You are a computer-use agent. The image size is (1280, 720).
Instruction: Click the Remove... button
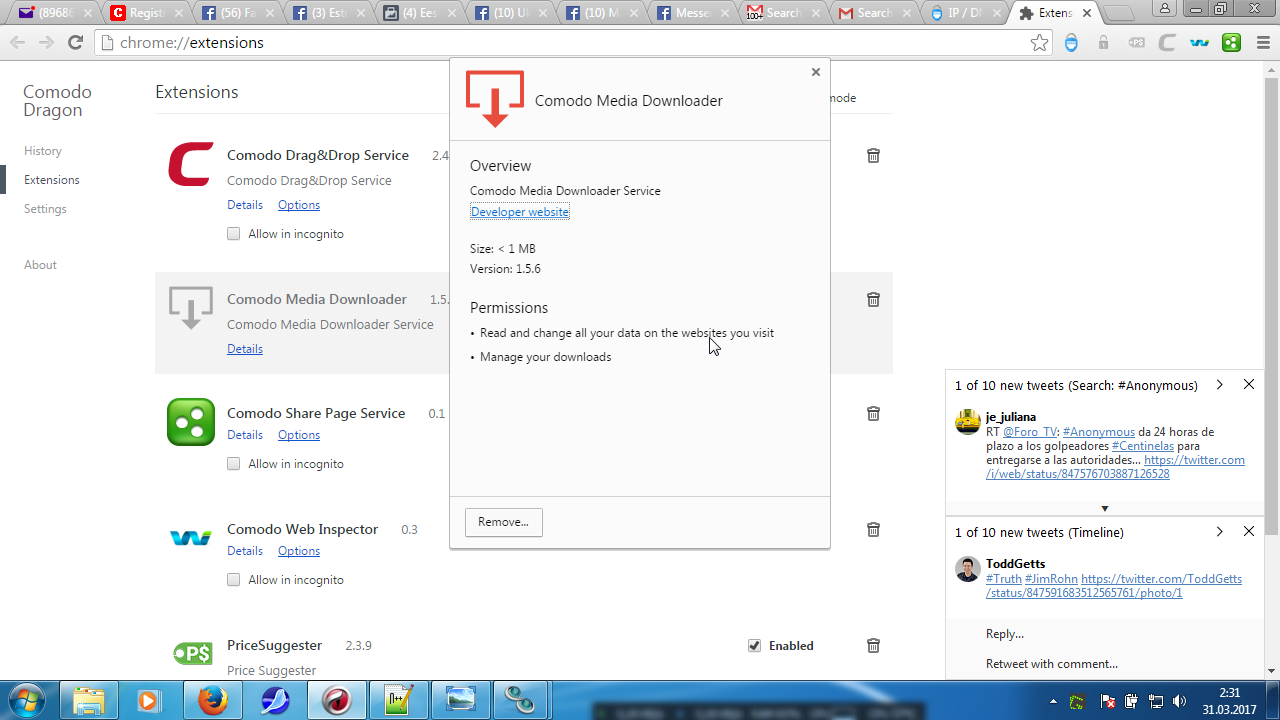504,522
